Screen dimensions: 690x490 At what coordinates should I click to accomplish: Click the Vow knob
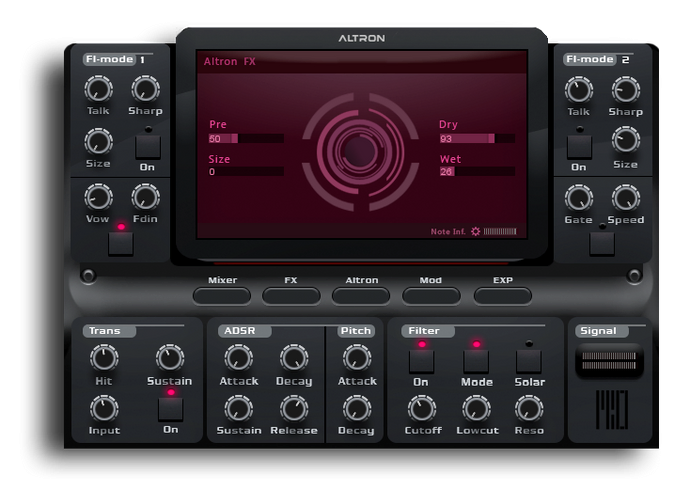pyautogui.click(x=99, y=197)
